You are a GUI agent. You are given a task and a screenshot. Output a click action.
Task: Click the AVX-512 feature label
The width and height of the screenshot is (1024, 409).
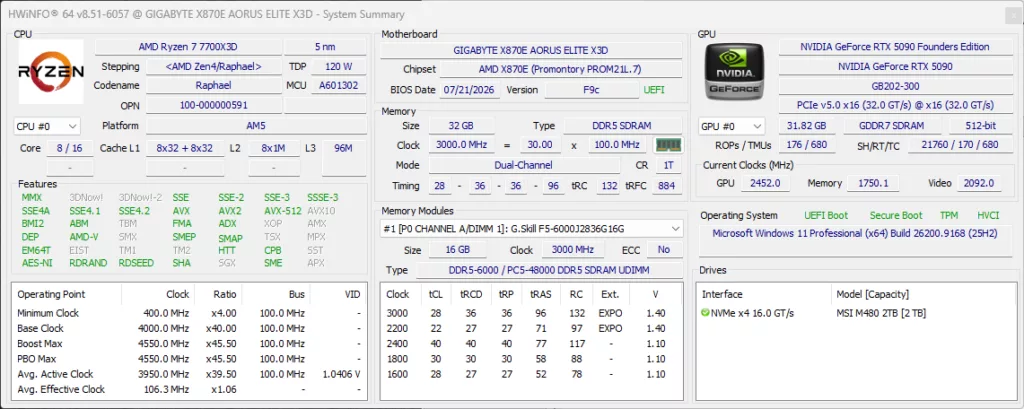[x=283, y=211]
